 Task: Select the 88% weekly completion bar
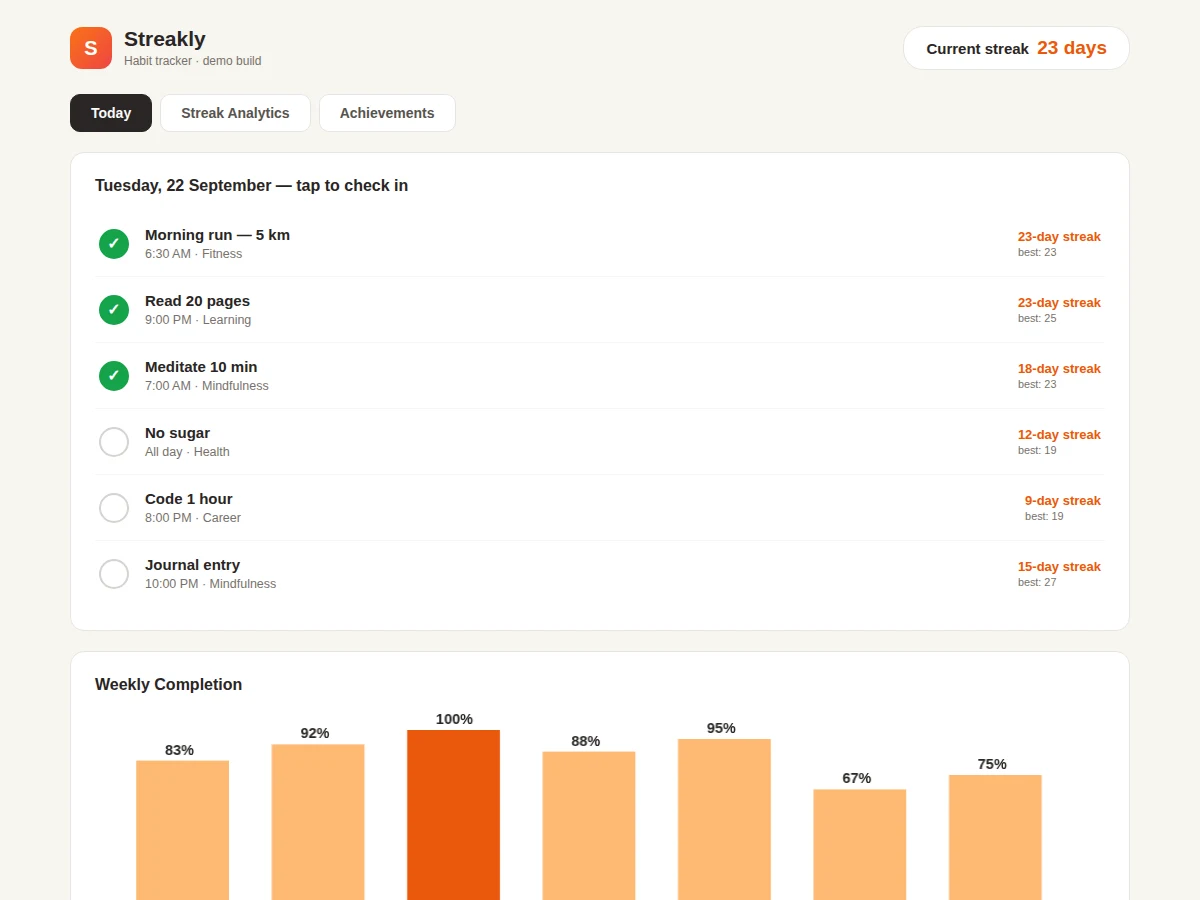click(589, 826)
